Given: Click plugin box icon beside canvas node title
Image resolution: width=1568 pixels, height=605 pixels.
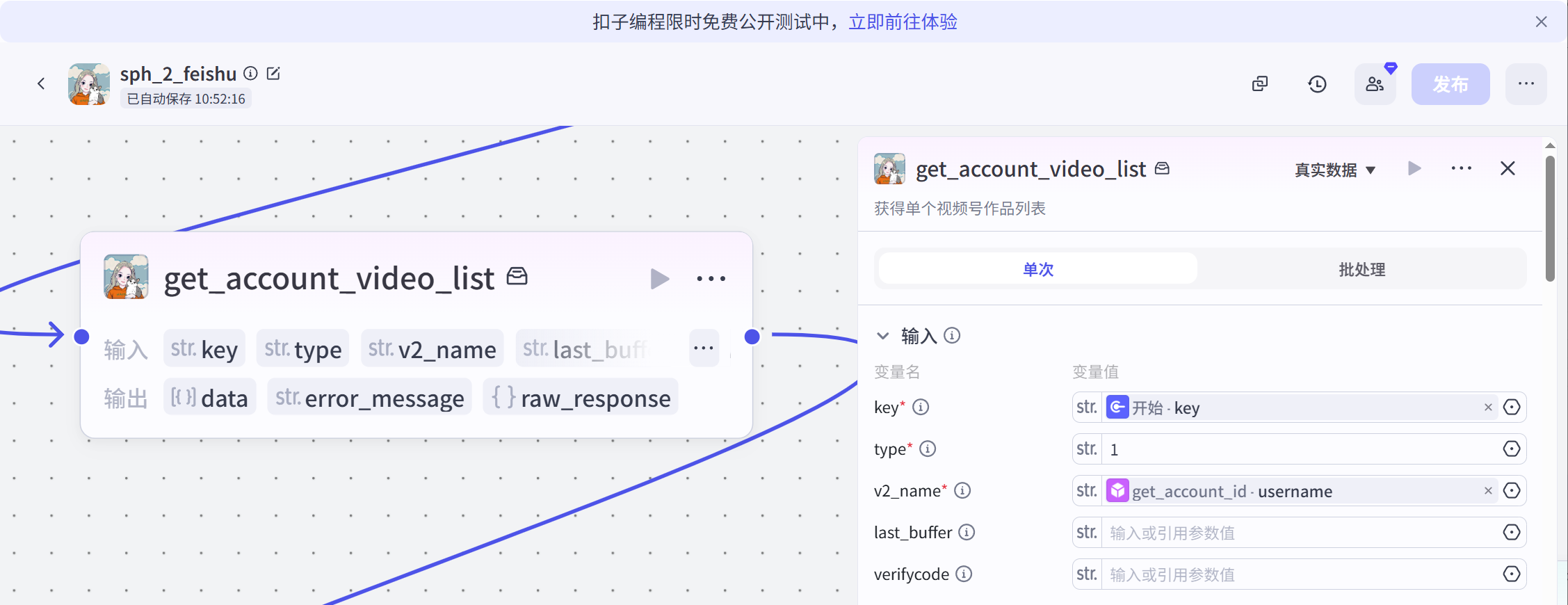Looking at the screenshot, I should pos(517,277).
